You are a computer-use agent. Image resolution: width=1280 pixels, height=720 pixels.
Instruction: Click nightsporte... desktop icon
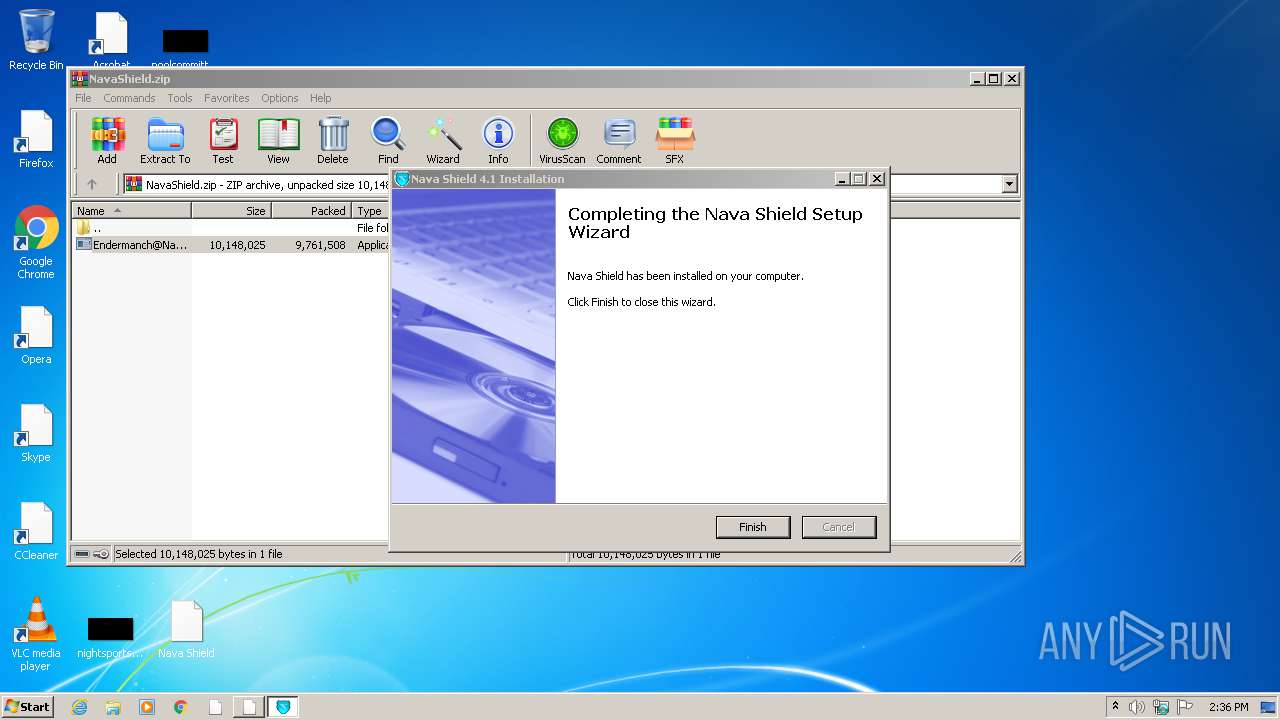point(110,637)
